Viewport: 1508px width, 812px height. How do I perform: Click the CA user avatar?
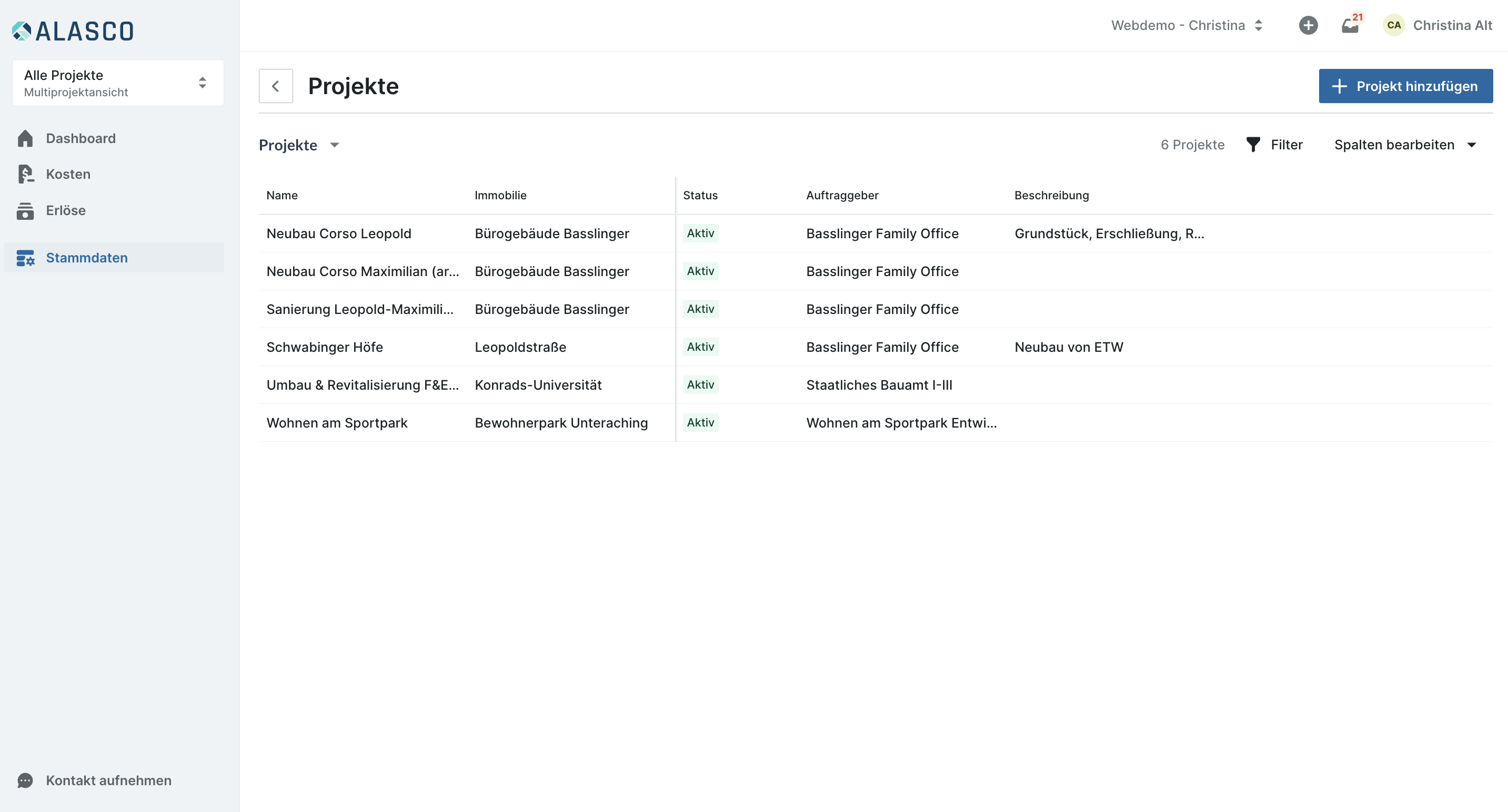click(1394, 25)
